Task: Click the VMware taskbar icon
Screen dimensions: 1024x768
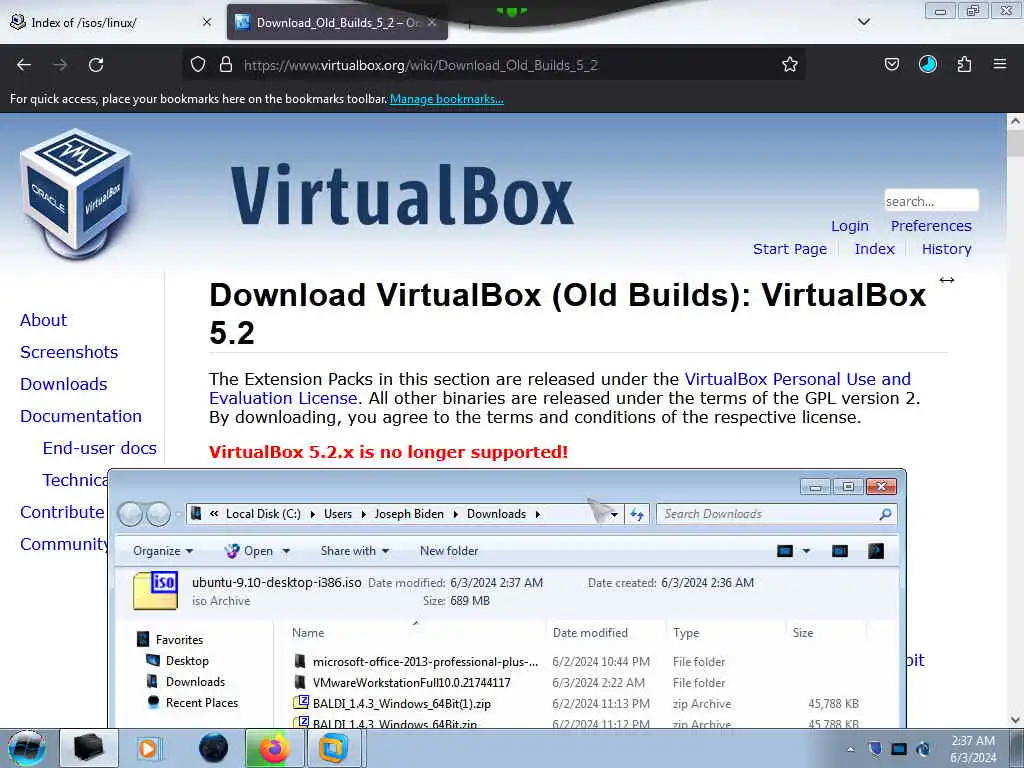Action: [x=333, y=748]
